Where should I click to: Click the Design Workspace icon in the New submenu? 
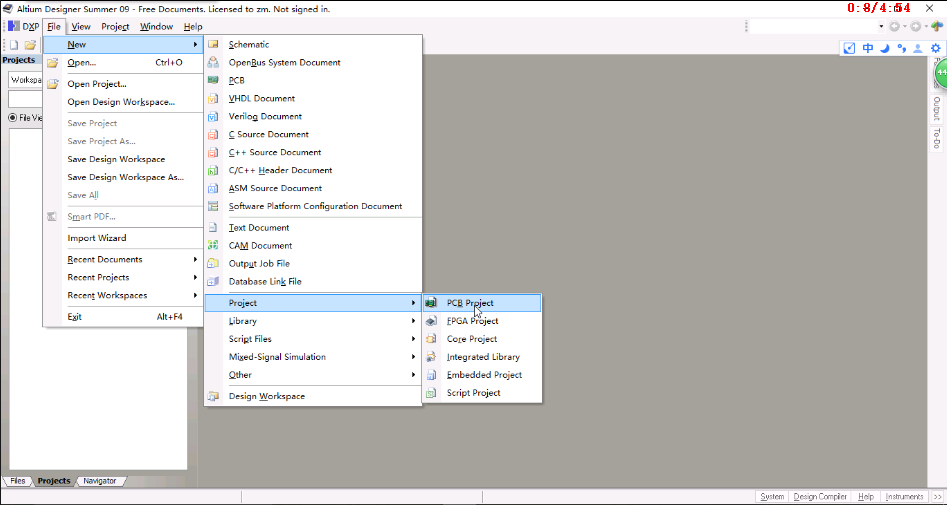click(213, 396)
